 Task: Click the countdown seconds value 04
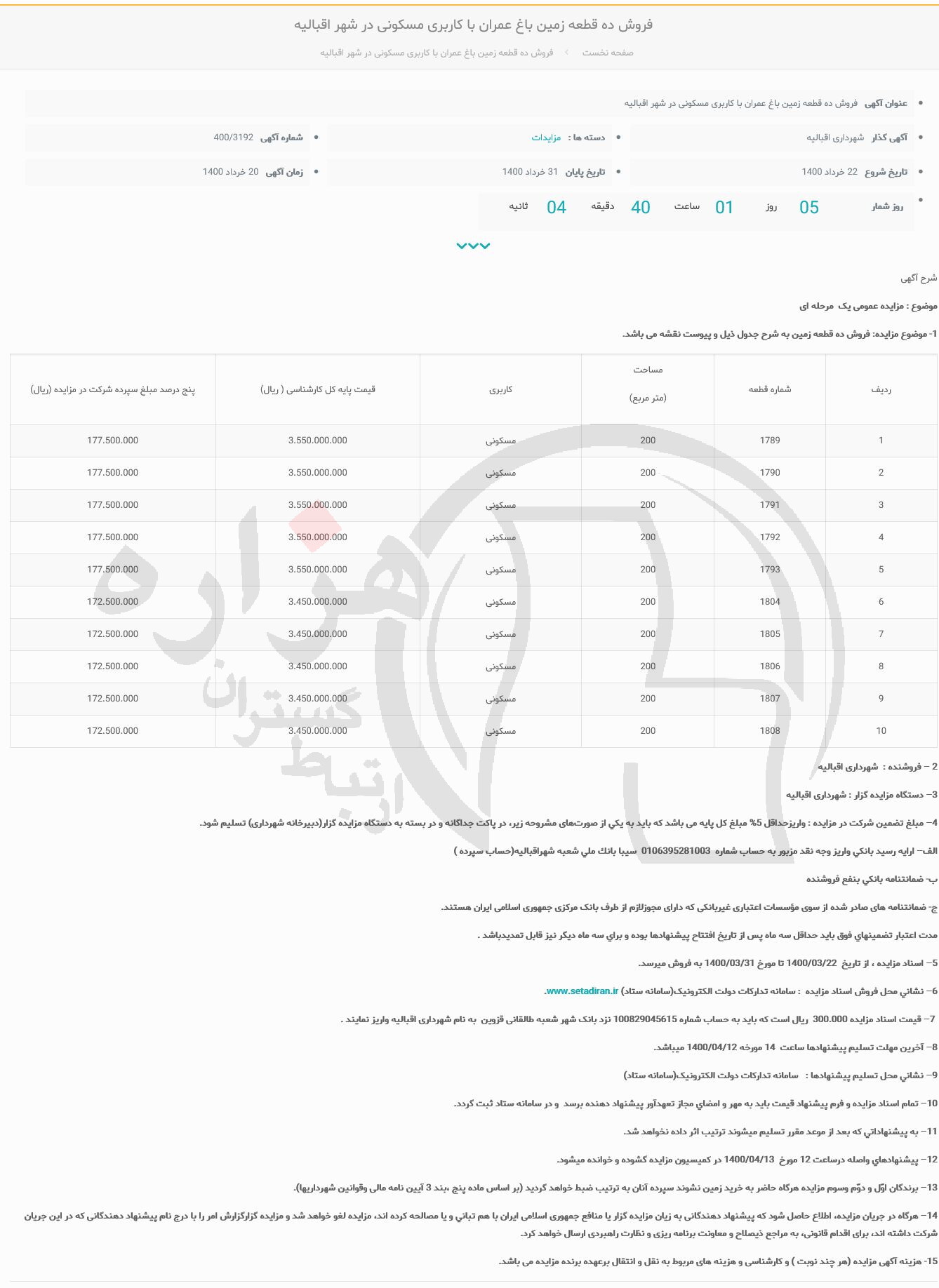557,207
